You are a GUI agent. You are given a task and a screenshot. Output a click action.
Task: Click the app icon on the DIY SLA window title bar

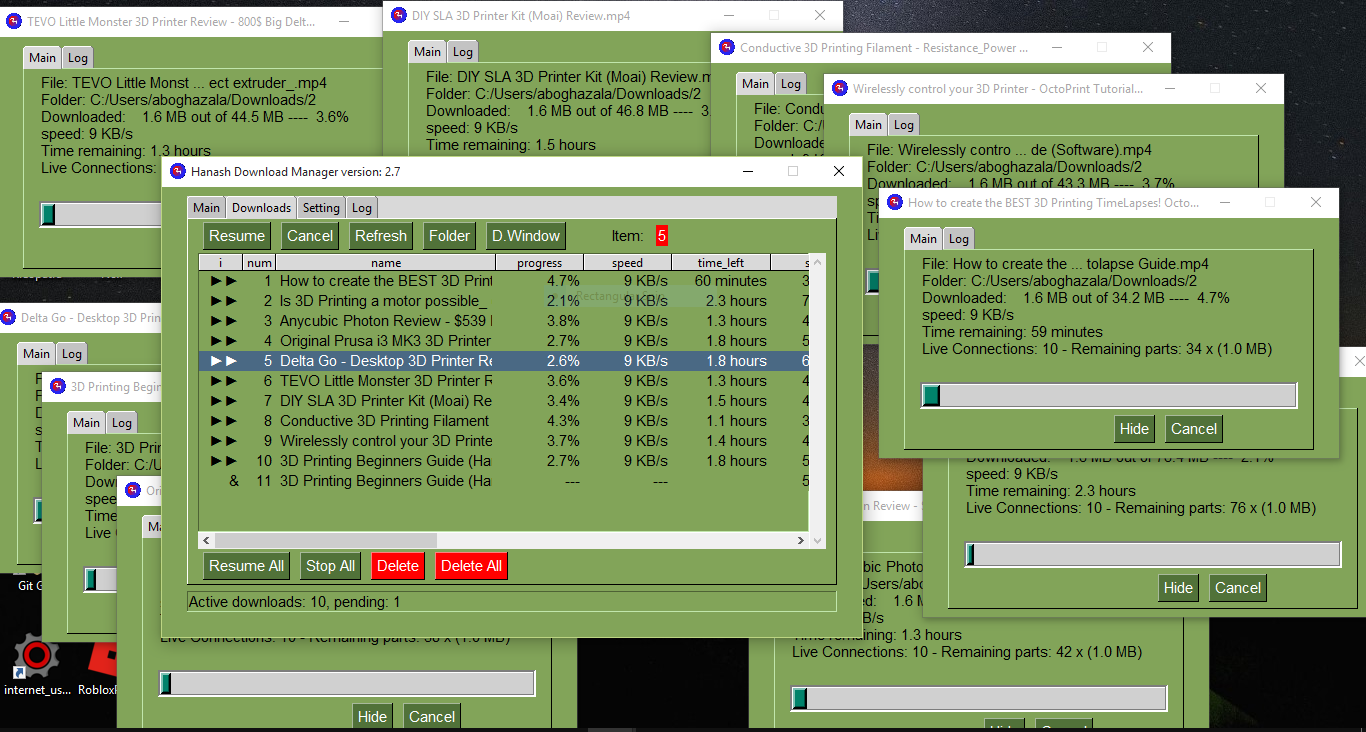(x=398, y=15)
